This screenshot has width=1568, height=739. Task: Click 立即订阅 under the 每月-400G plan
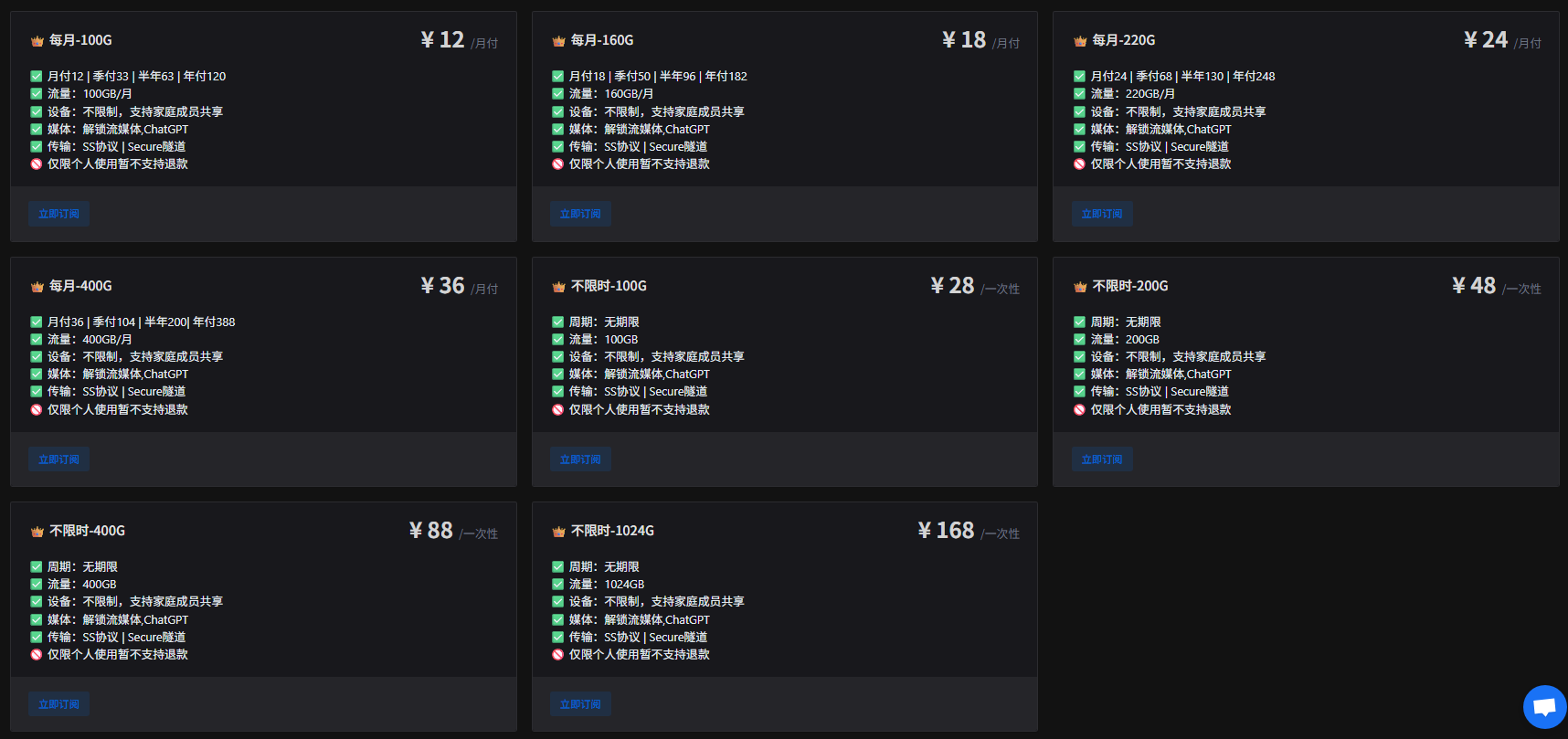click(x=58, y=459)
